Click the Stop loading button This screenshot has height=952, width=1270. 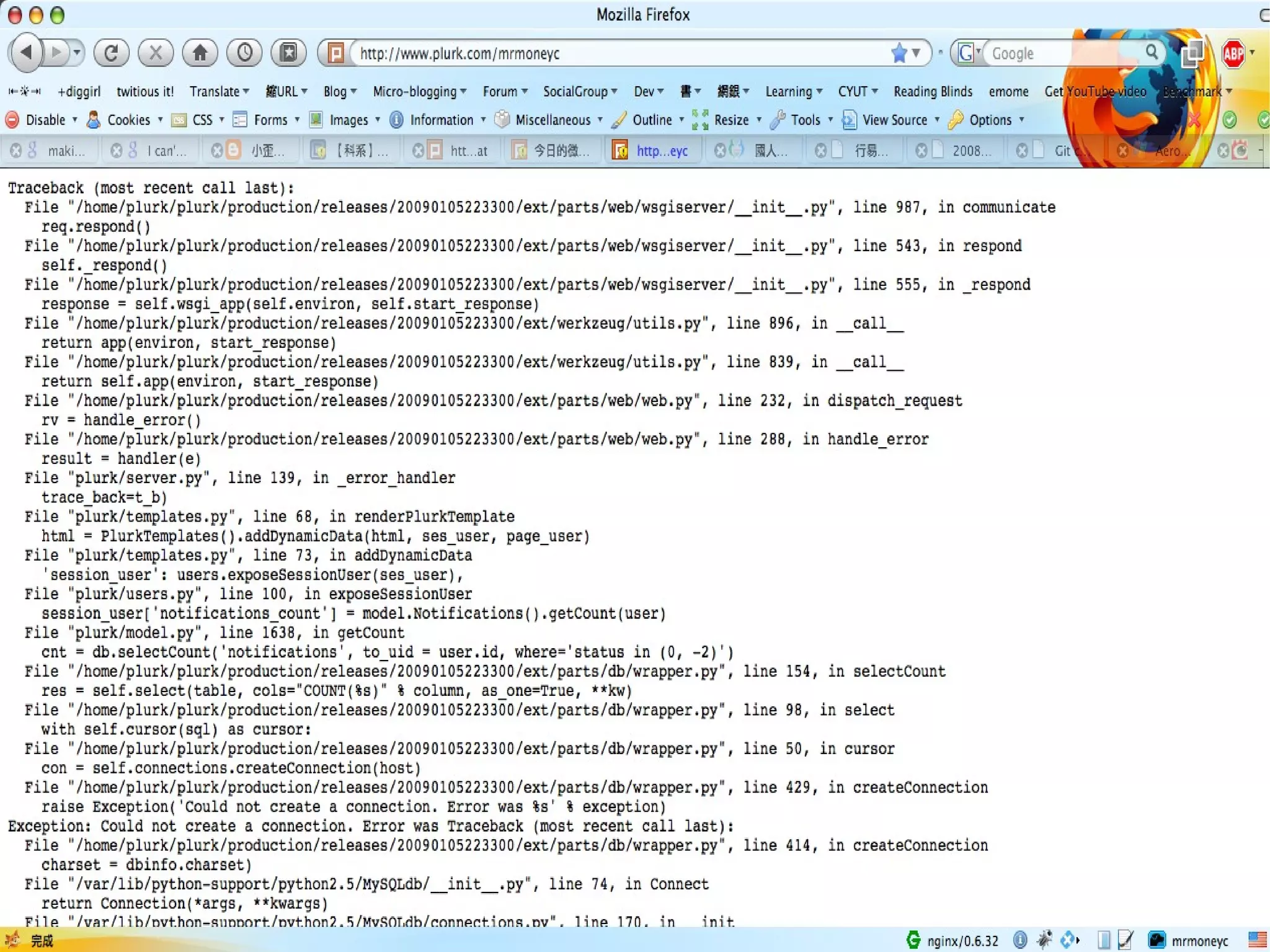(x=155, y=53)
